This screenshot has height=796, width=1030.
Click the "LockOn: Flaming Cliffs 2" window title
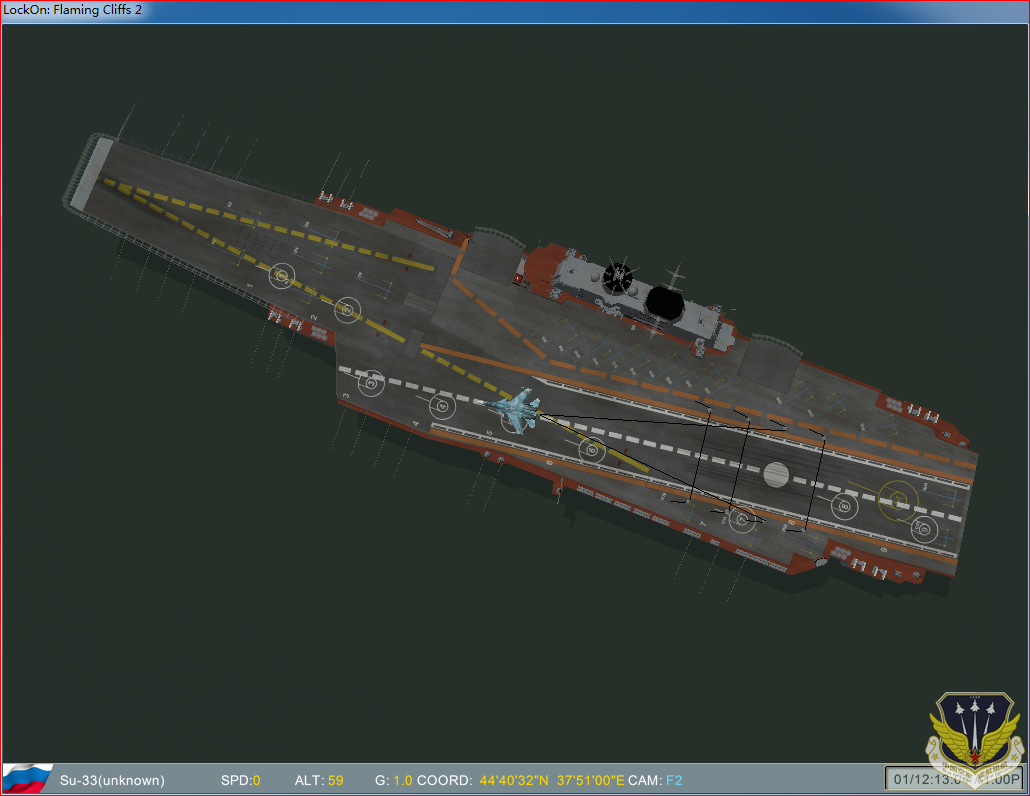click(72, 10)
